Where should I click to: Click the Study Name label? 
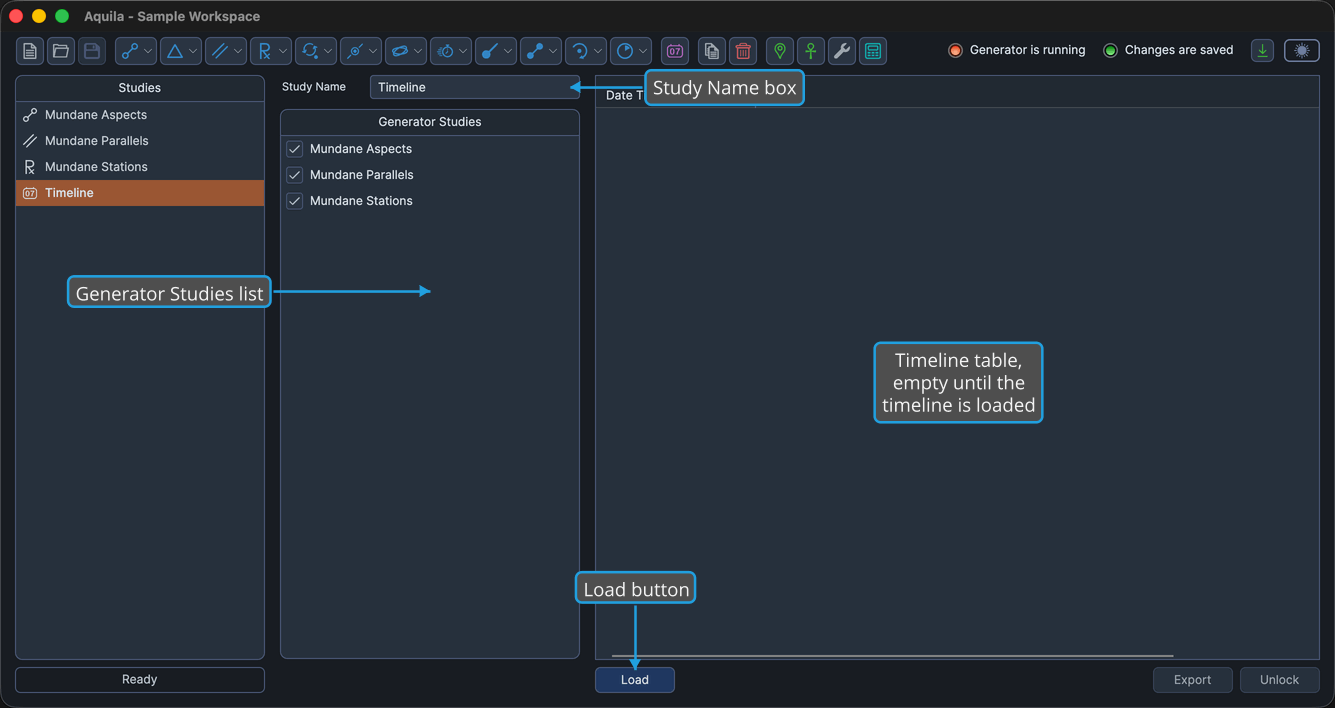click(x=314, y=87)
